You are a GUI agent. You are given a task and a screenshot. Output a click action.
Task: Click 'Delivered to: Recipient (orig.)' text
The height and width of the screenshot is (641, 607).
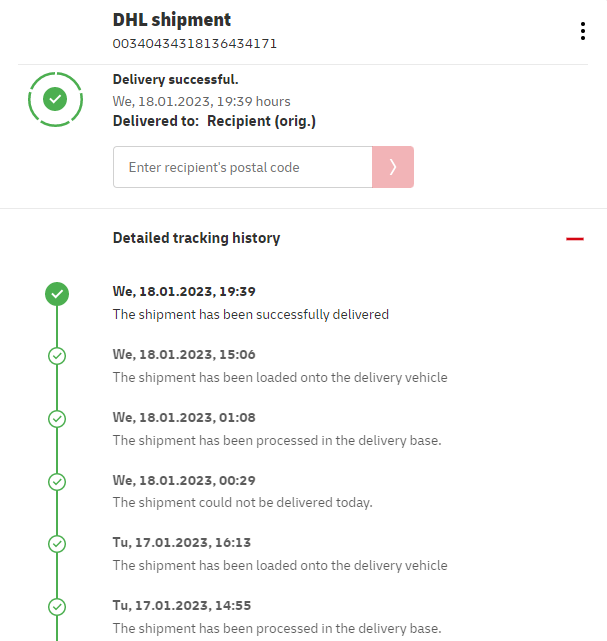pyautogui.click(x=214, y=122)
